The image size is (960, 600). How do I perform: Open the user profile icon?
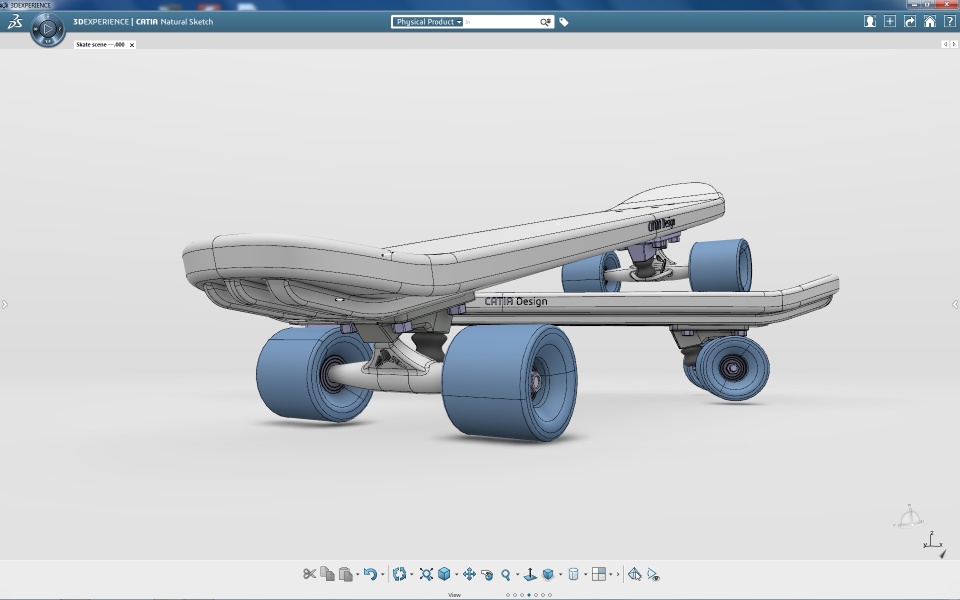[x=869, y=21]
